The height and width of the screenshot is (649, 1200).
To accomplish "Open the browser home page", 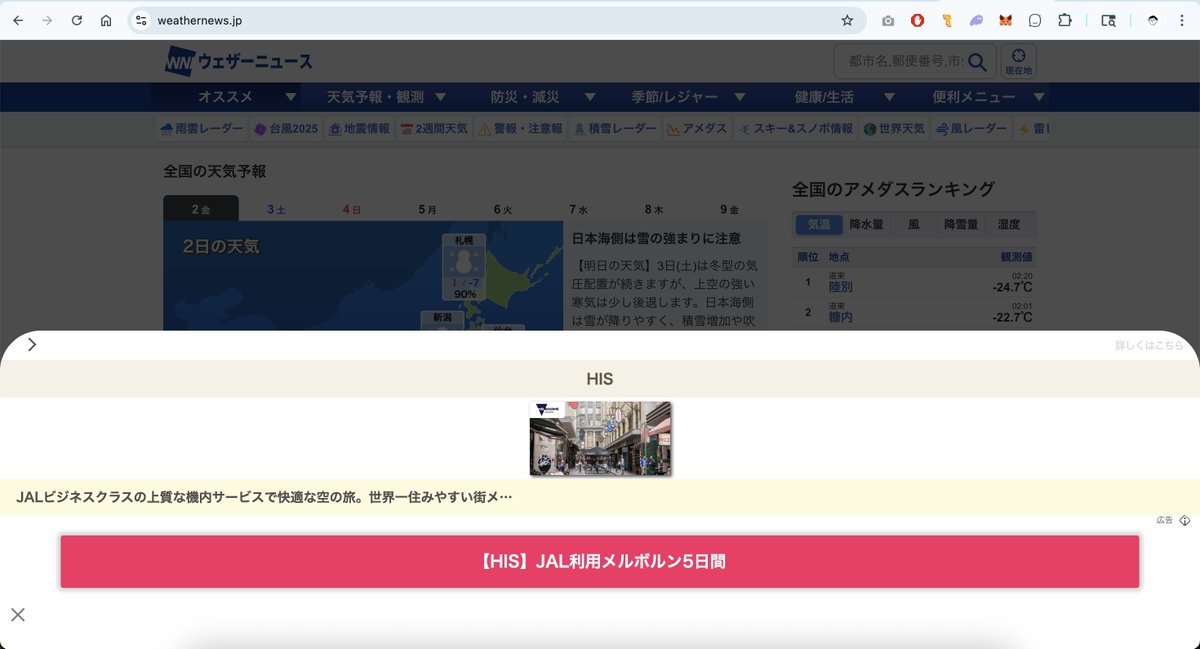I will [x=106, y=20].
